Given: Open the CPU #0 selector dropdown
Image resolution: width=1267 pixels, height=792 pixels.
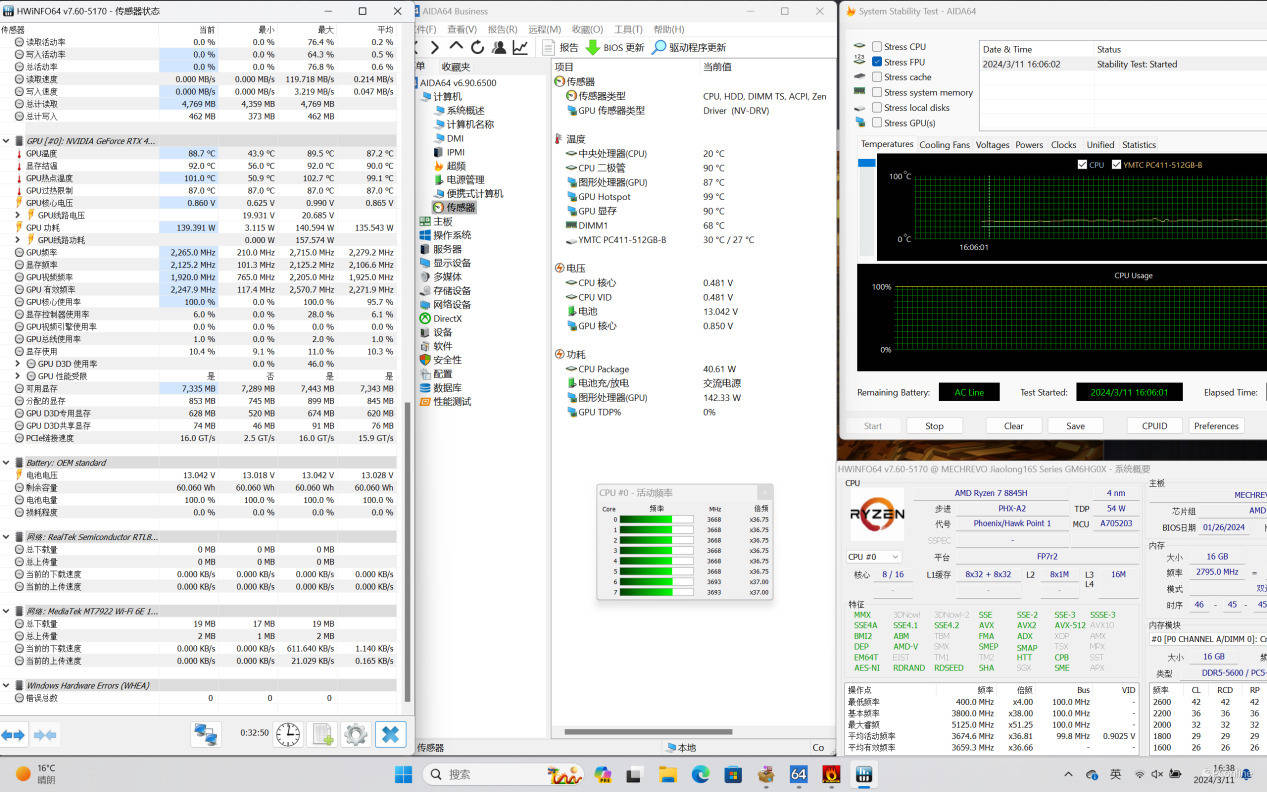Looking at the screenshot, I should tap(873, 557).
